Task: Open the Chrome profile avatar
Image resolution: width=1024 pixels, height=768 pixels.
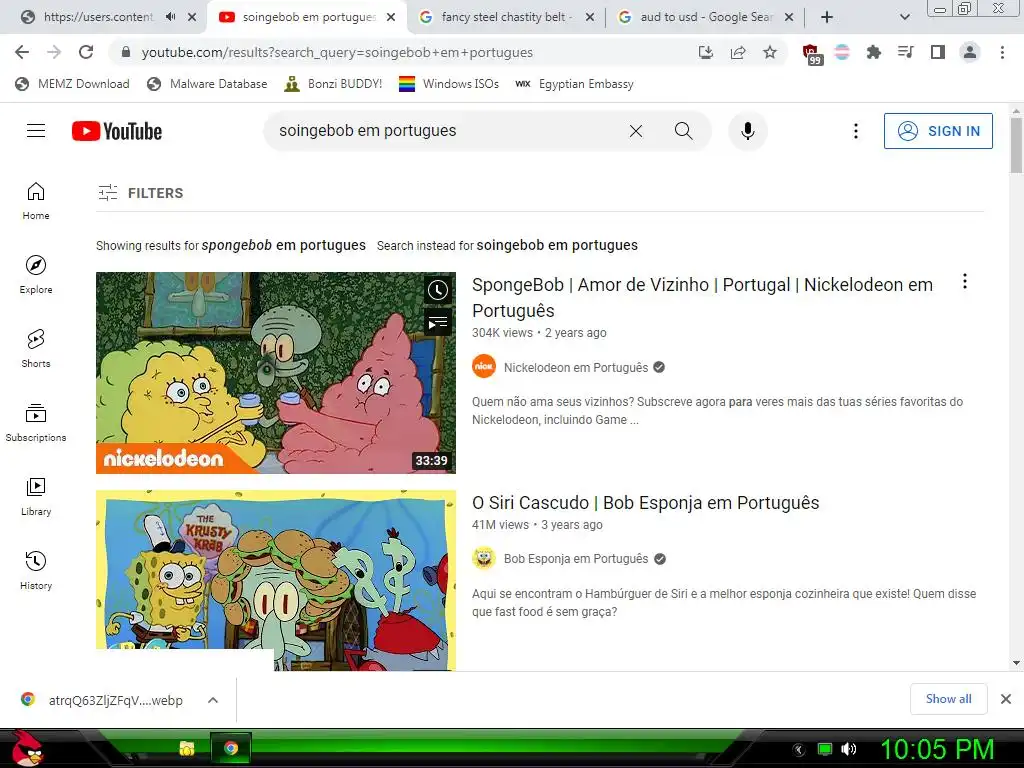Action: (x=970, y=52)
